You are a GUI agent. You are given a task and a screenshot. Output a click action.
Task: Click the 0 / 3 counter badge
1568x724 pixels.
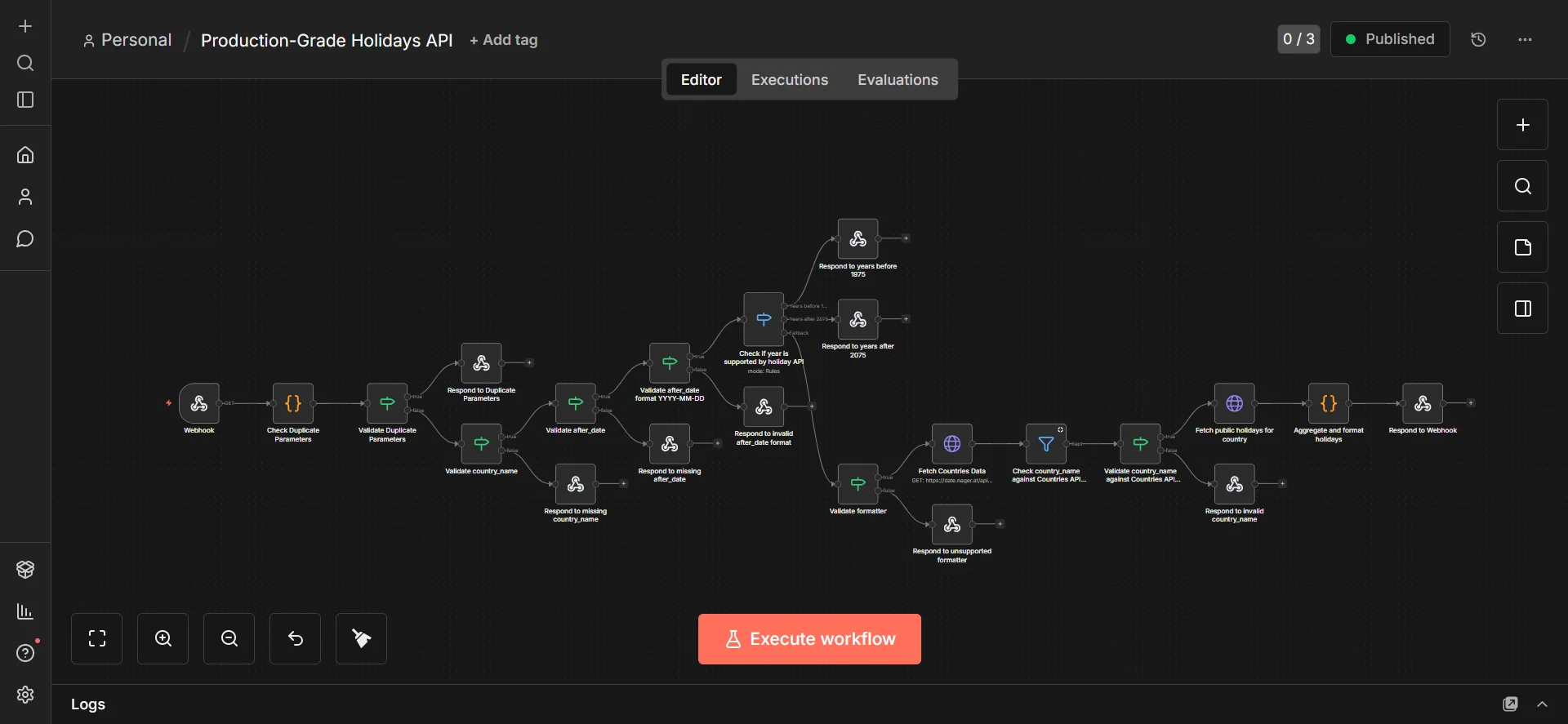coord(1298,39)
